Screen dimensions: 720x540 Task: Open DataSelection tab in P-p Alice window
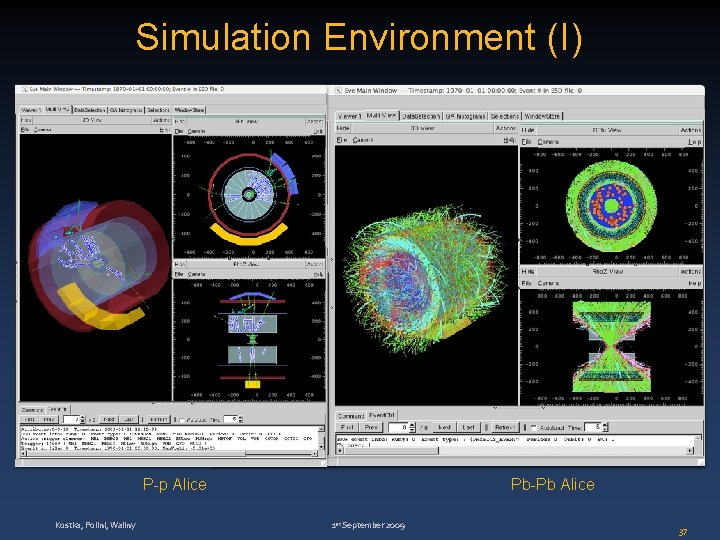[x=90, y=110]
